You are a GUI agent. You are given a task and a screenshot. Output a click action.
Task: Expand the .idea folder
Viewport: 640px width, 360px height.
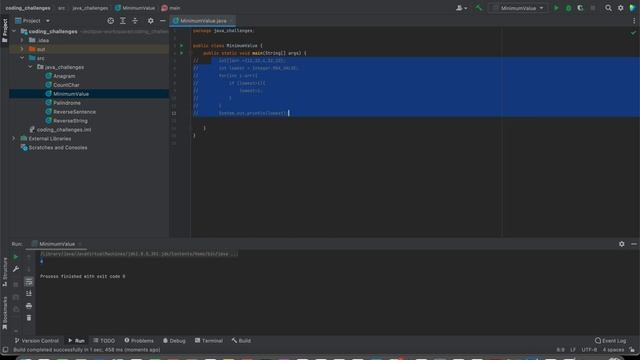(22, 40)
